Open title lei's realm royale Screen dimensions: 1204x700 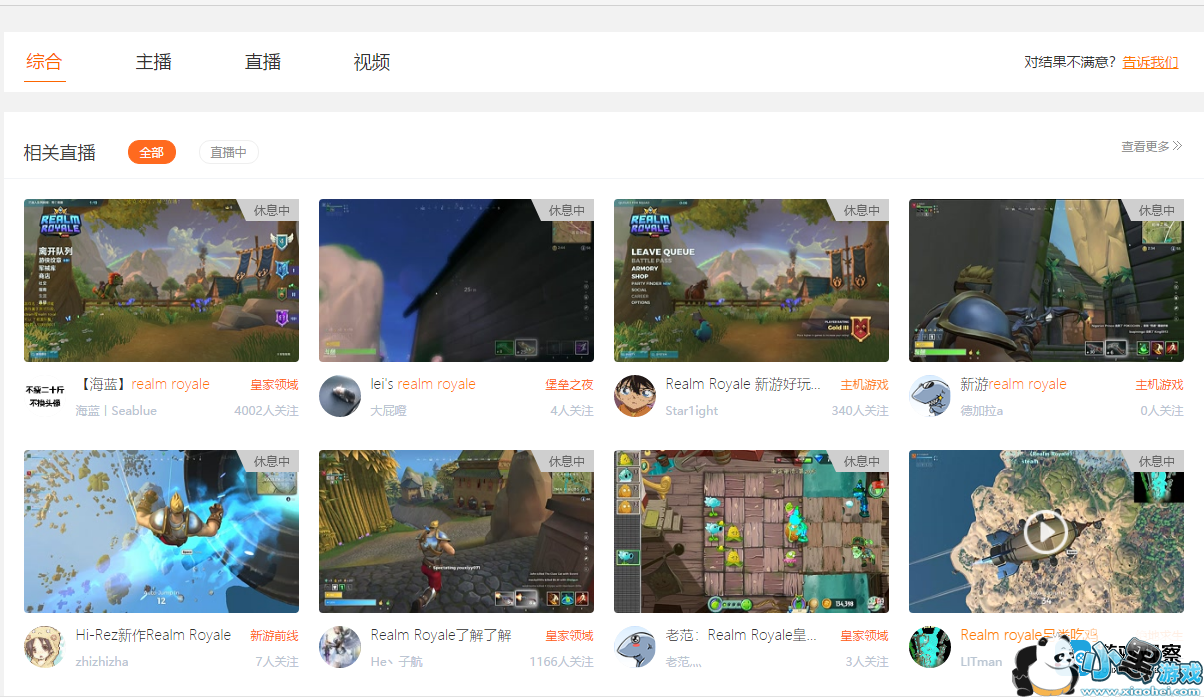pyautogui.click(x=423, y=384)
